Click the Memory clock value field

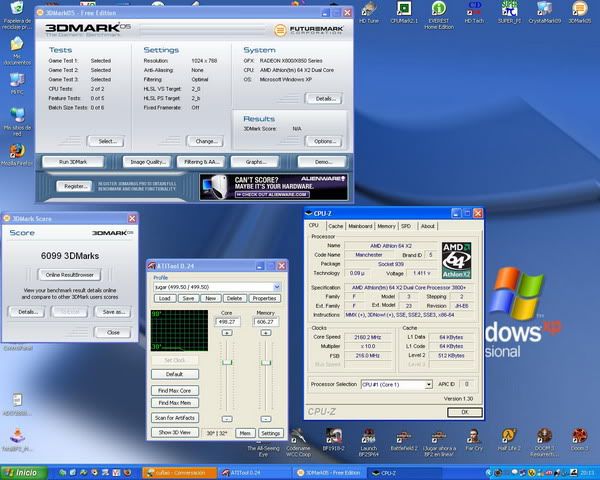266,322
